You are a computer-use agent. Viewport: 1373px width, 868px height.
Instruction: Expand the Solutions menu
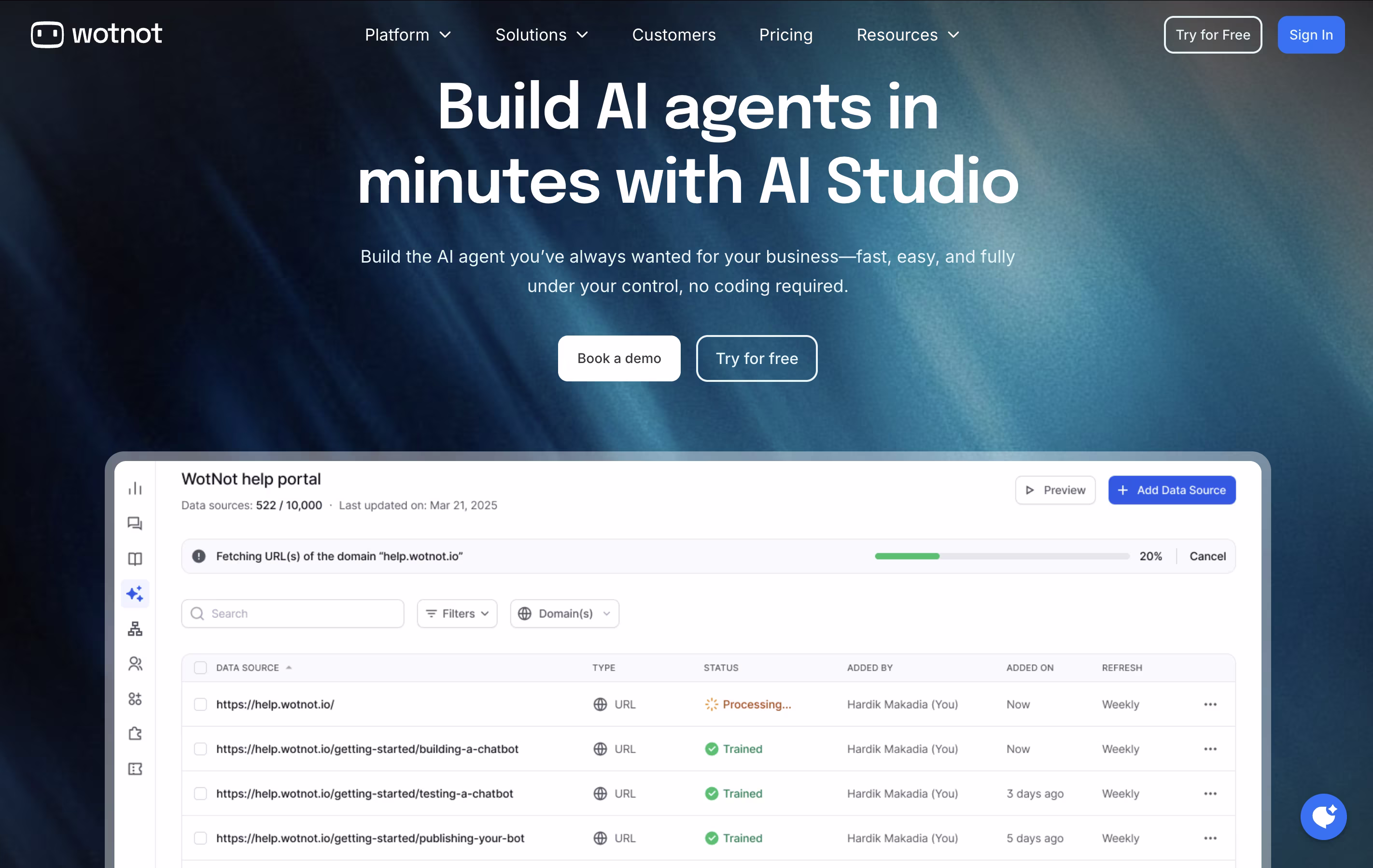[x=541, y=35]
